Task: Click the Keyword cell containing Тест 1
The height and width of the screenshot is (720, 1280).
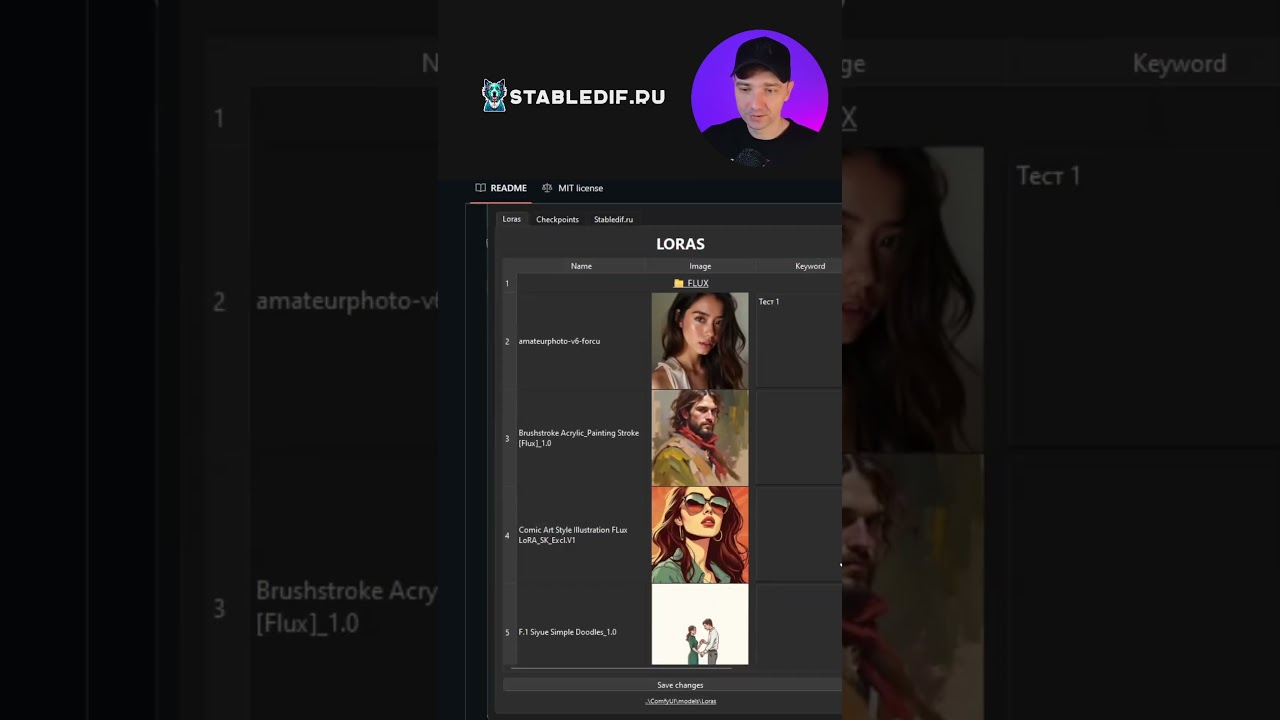Action: click(x=799, y=340)
